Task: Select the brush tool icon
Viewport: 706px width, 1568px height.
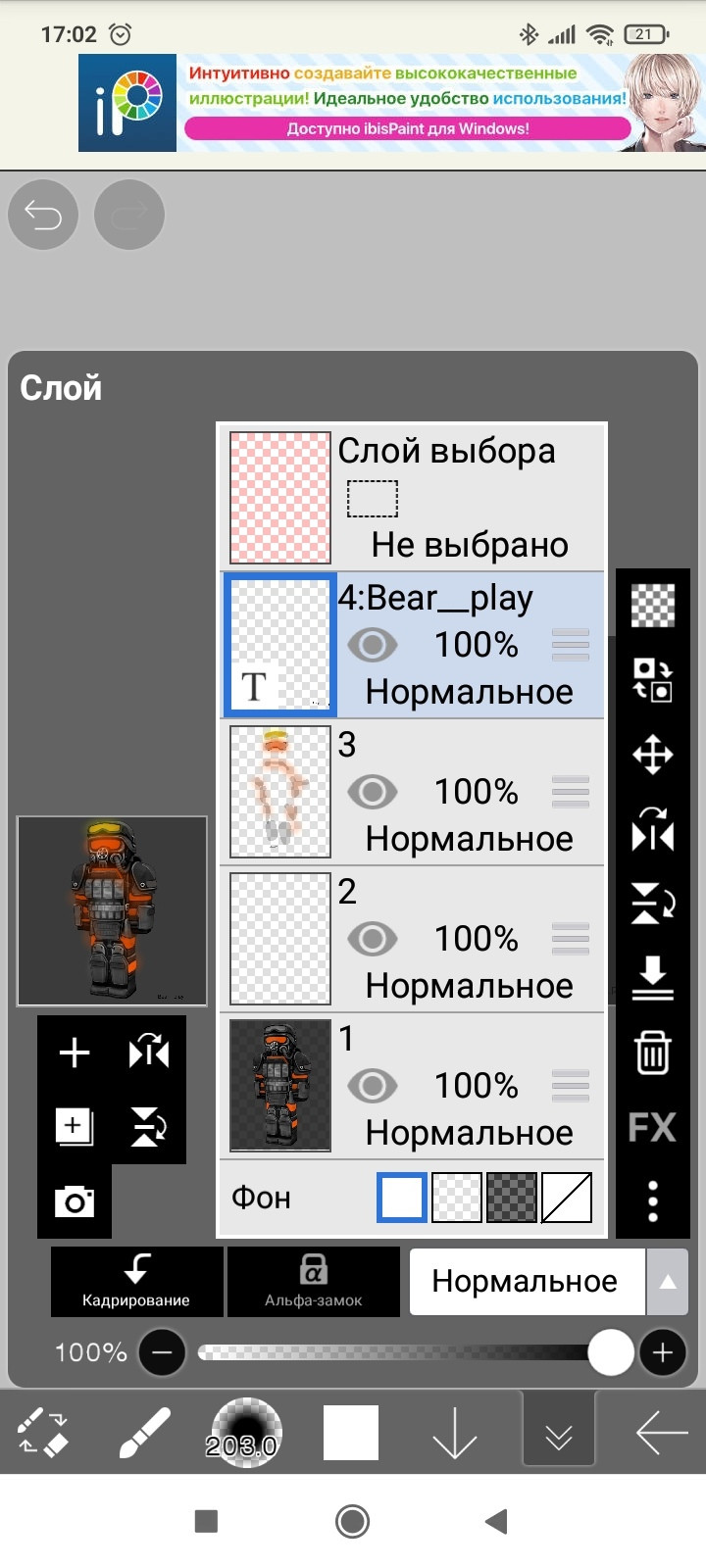Action: [144, 1434]
